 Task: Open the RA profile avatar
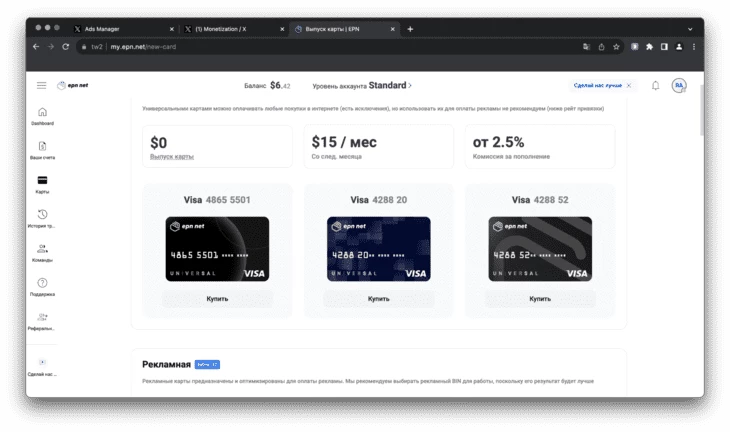(679, 85)
